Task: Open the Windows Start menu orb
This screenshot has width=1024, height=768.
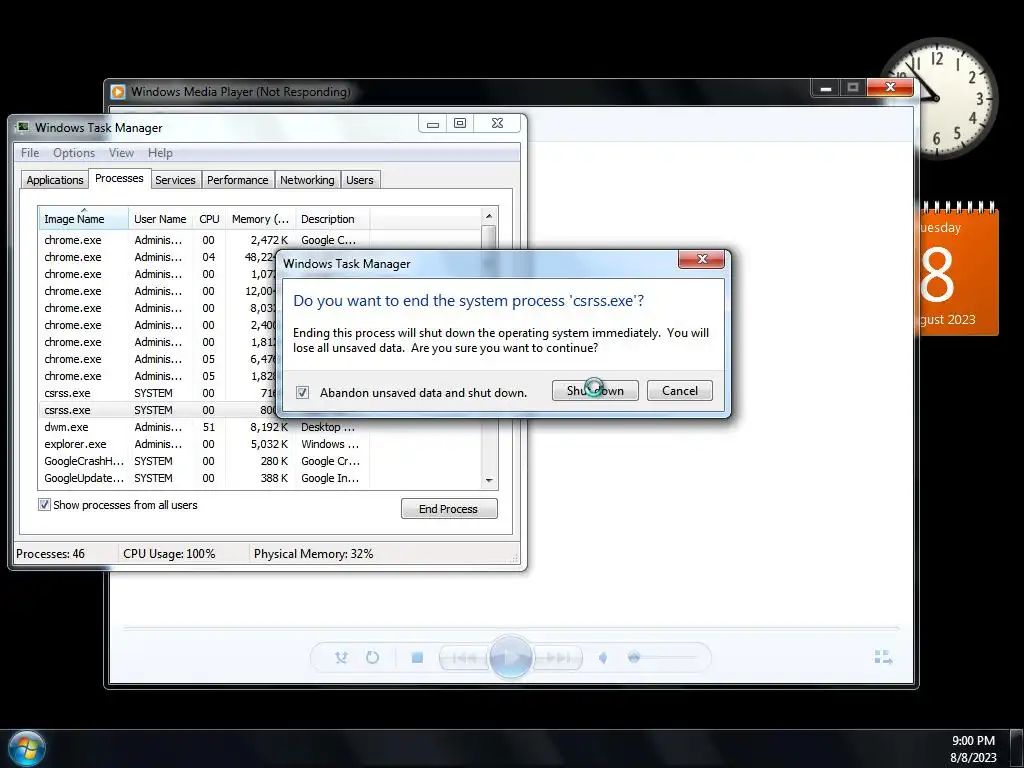Action: click(27, 748)
